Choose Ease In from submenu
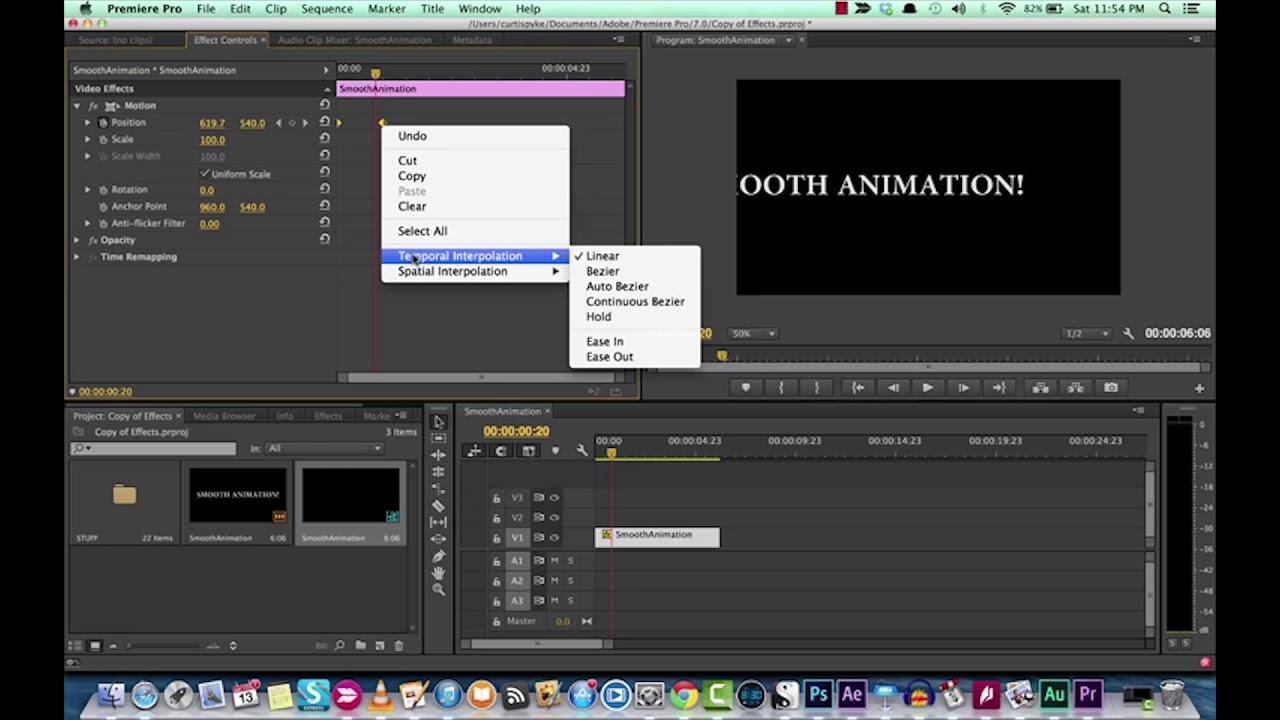The image size is (1280, 720). 604,341
